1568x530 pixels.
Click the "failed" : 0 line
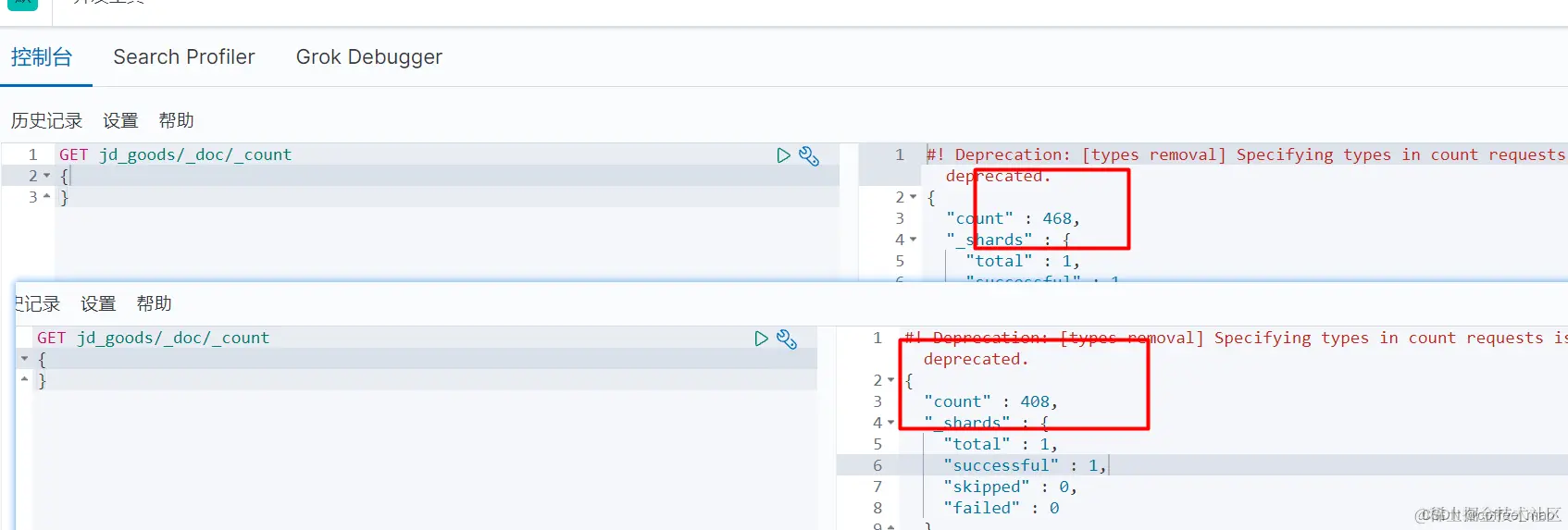pos(1002,508)
